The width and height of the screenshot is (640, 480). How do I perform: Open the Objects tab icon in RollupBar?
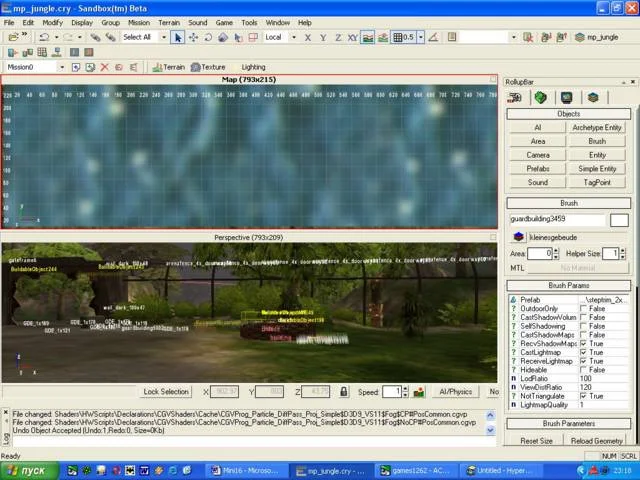[x=514, y=98]
